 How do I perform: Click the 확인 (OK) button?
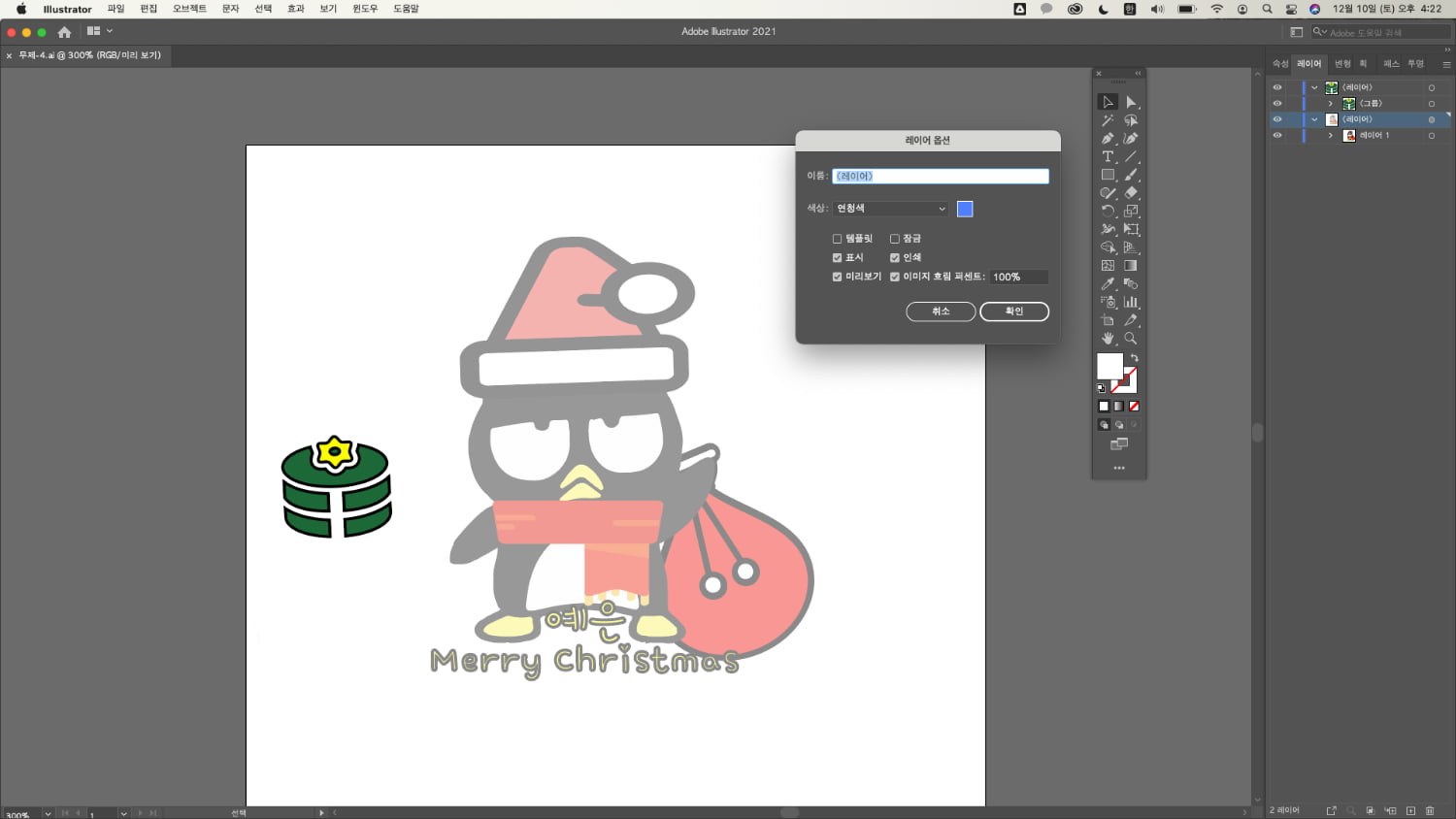pos(1014,311)
